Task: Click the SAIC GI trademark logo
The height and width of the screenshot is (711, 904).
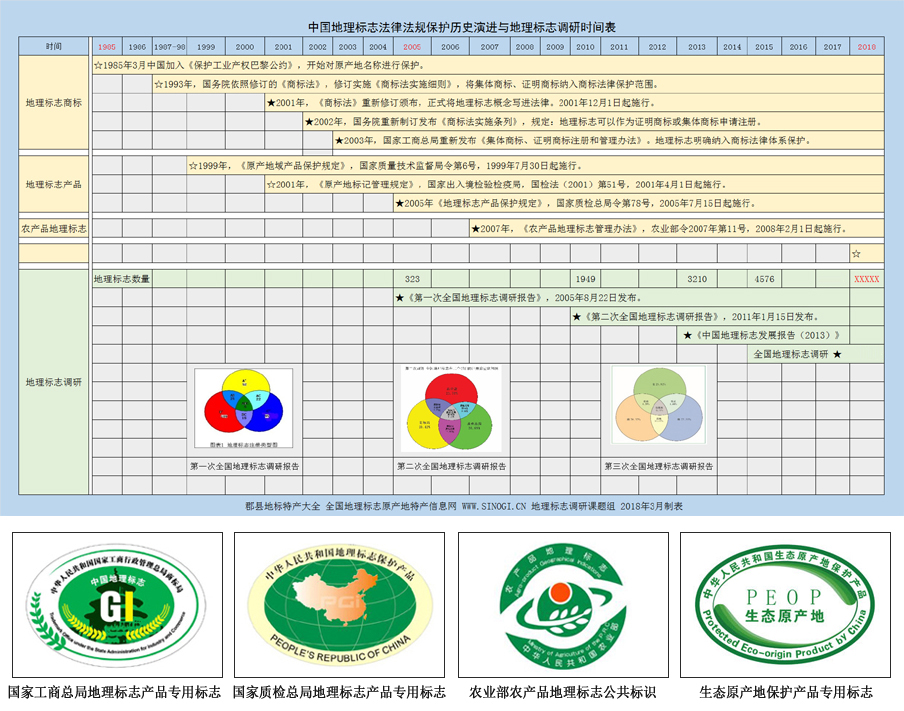Action: coord(117,605)
